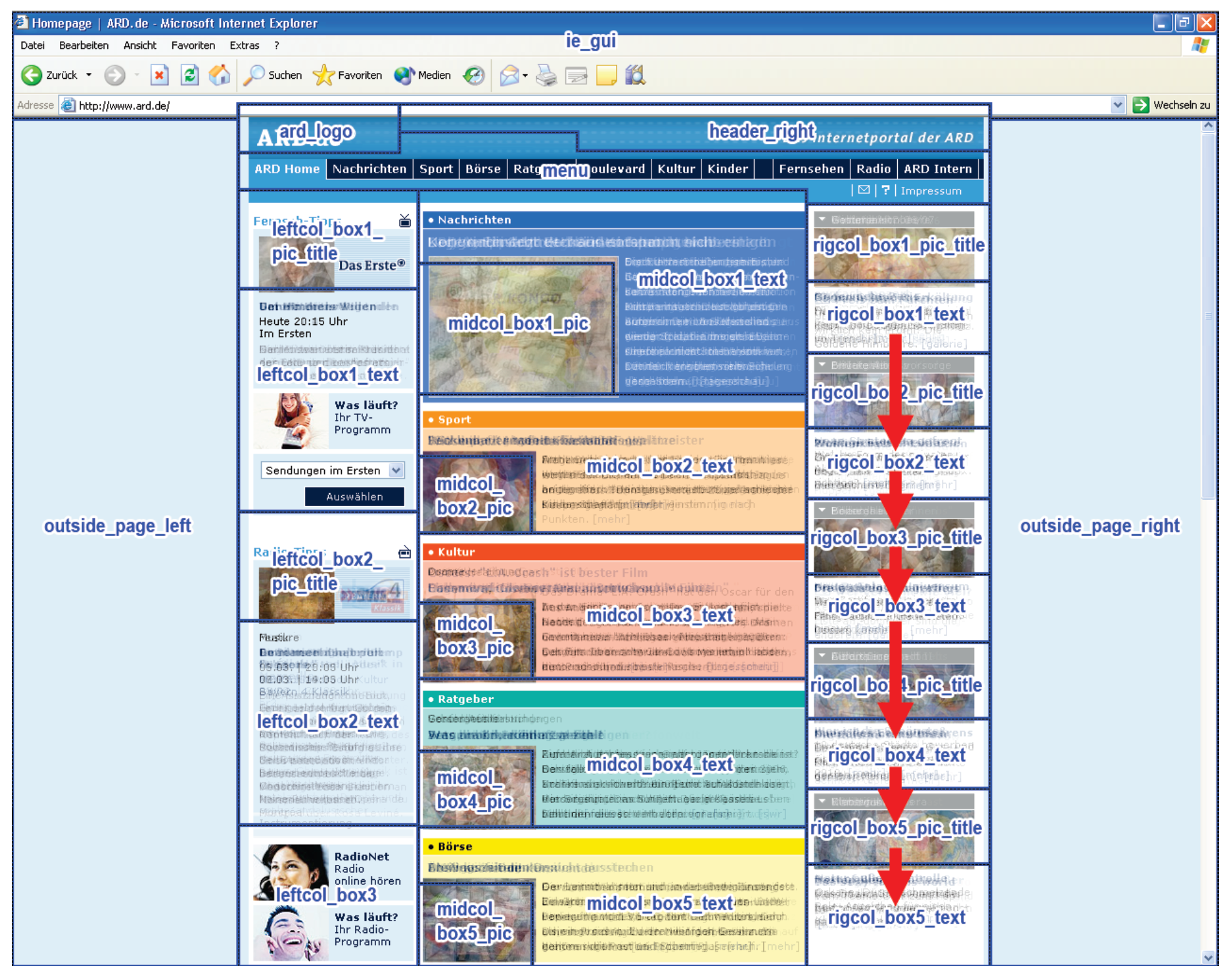The image size is (1232, 978).
Task: Click the printer icon in toolbar
Action: pyautogui.click(x=545, y=76)
